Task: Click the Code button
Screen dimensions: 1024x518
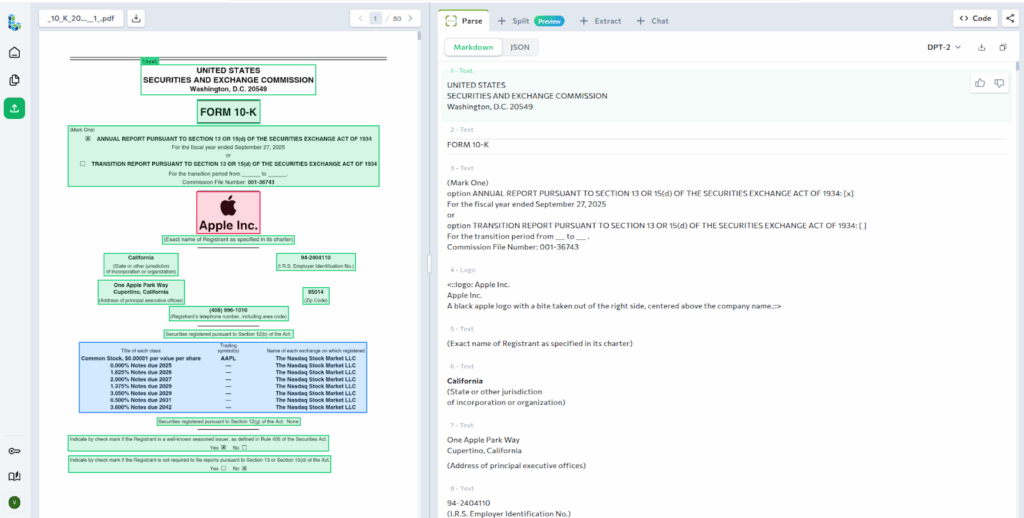Action: point(975,18)
